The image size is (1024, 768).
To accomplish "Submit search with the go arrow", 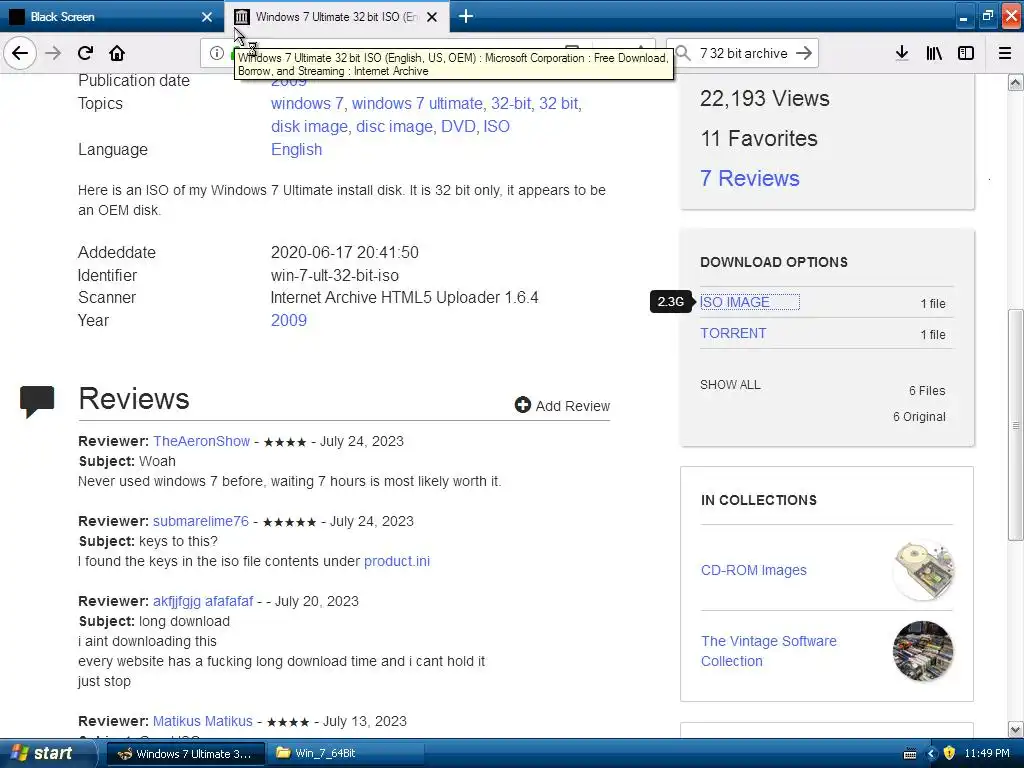I will pyautogui.click(x=805, y=53).
